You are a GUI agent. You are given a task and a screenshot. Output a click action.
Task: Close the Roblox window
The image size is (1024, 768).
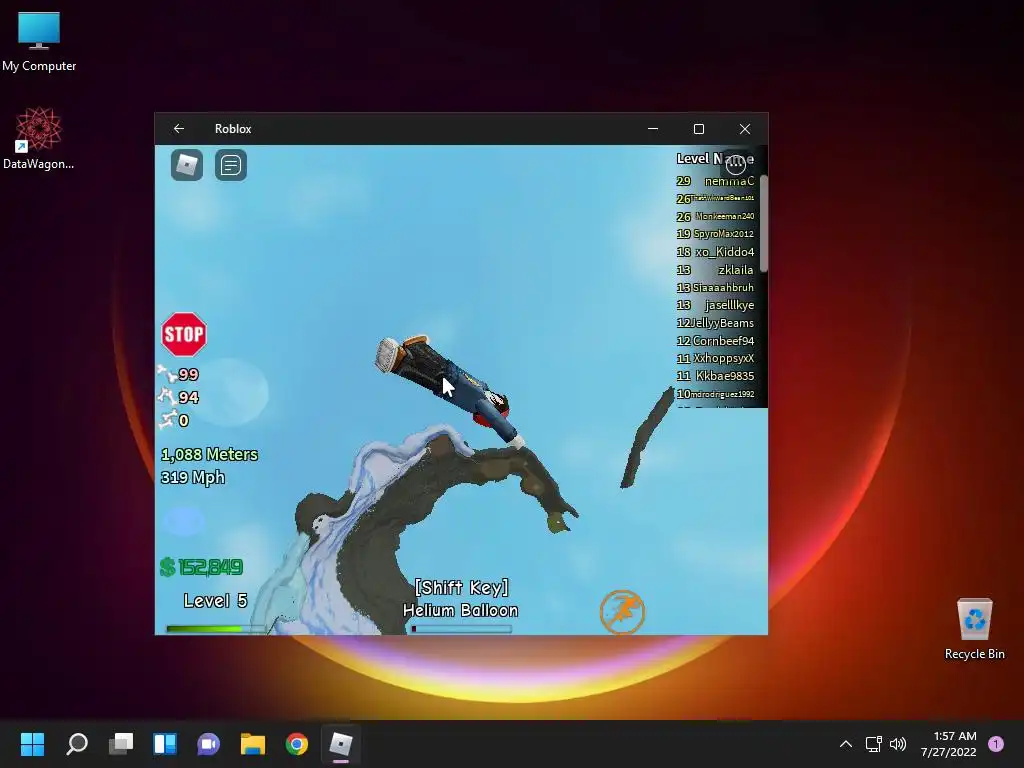point(745,129)
